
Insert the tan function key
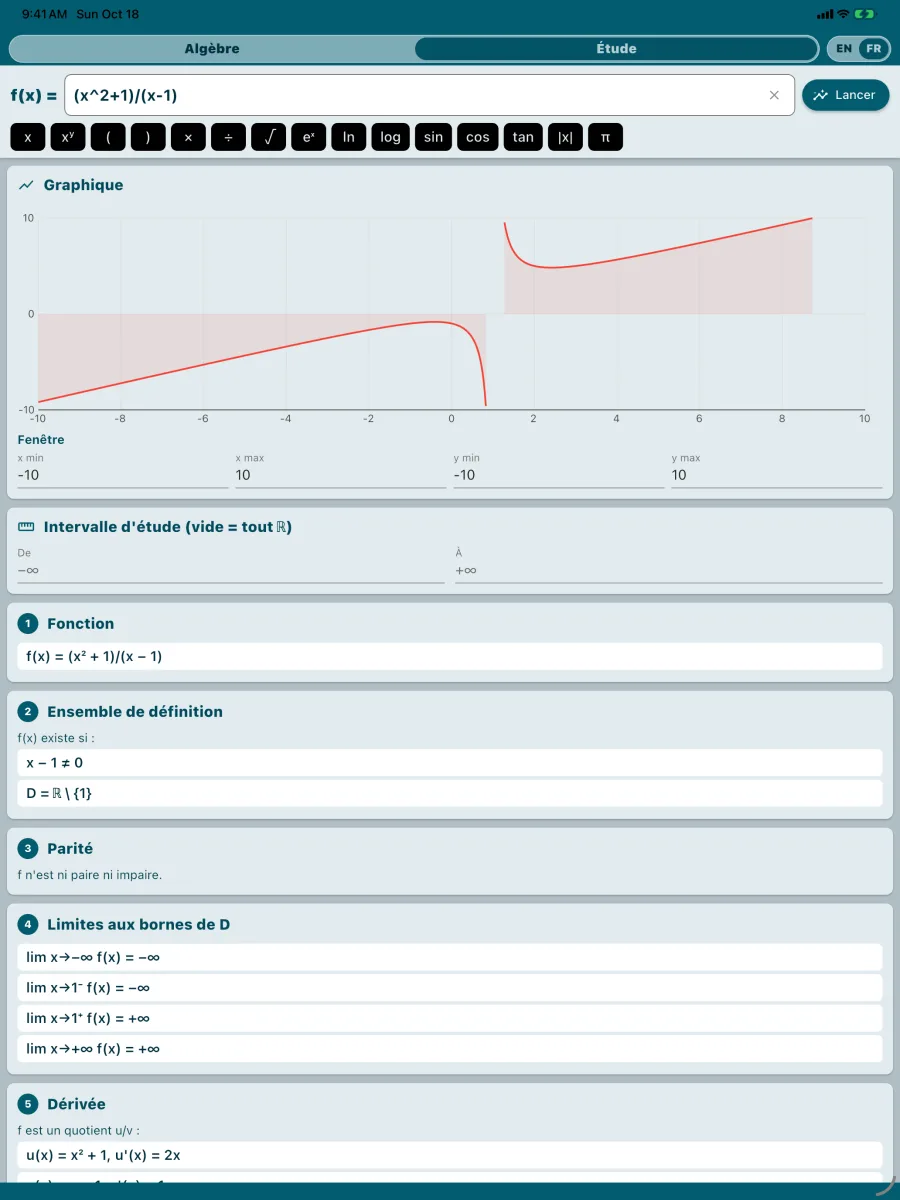click(x=523, y=137)
